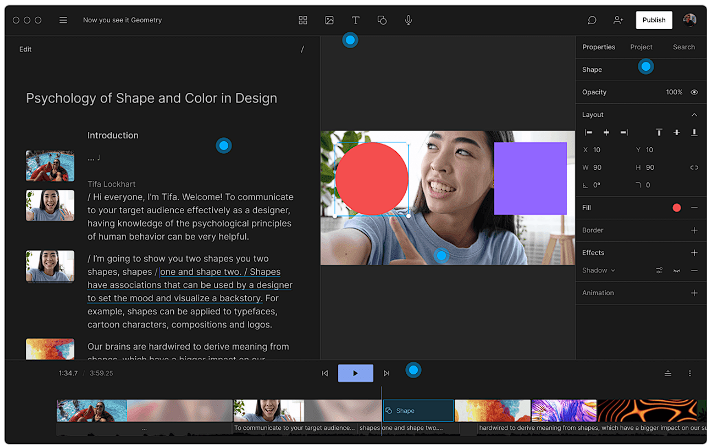Viewport: 711px width, 448px height.
Task: Select the orange swirl clip in timeline
Action: point(647,410)
